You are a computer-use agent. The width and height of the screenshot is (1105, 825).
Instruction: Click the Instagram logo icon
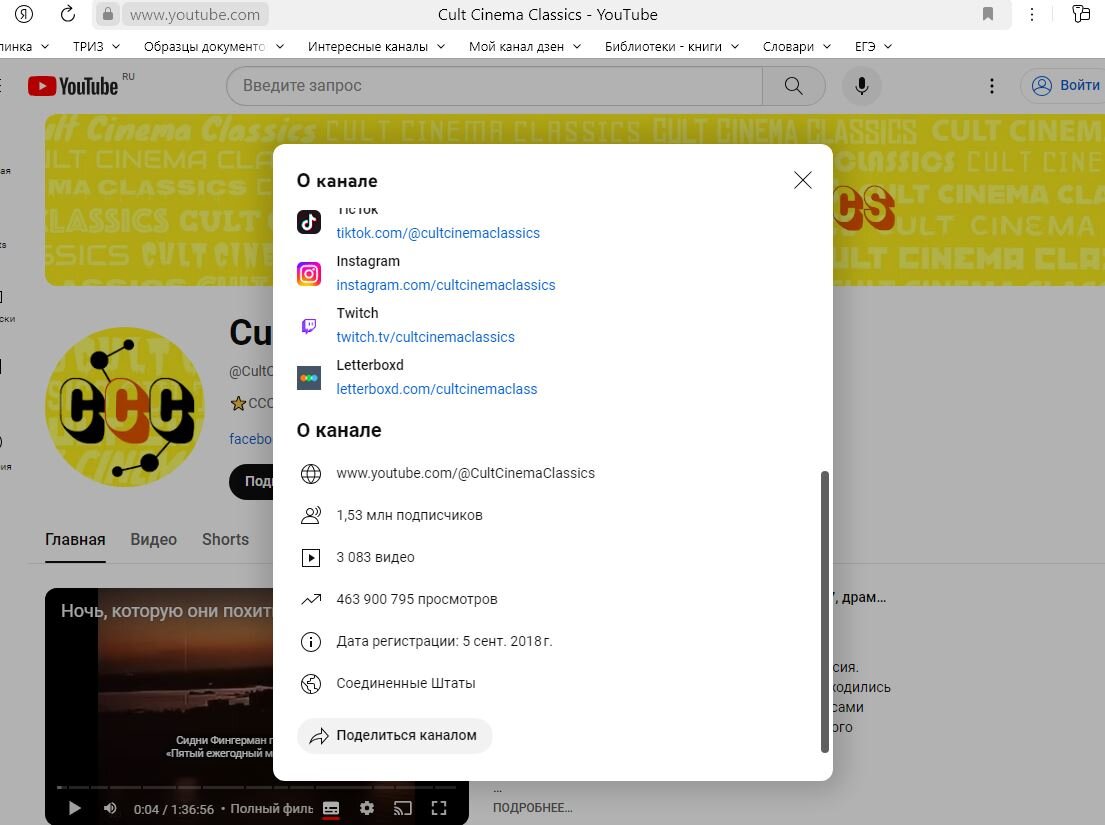point(309,274)
